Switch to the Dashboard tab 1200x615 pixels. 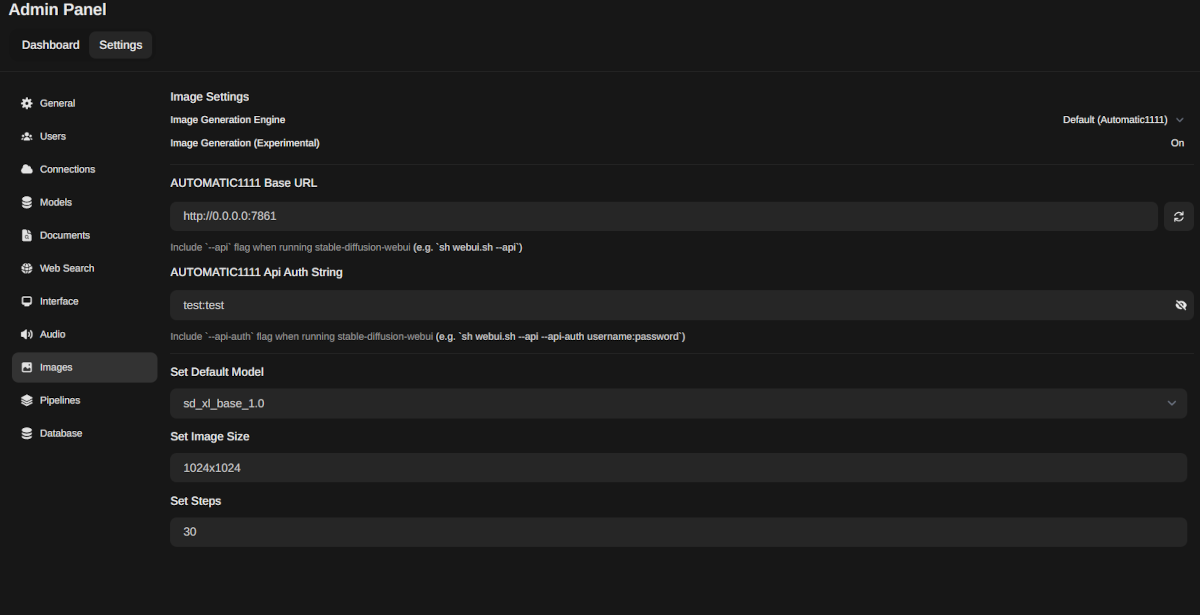click(x=51, y=45)
